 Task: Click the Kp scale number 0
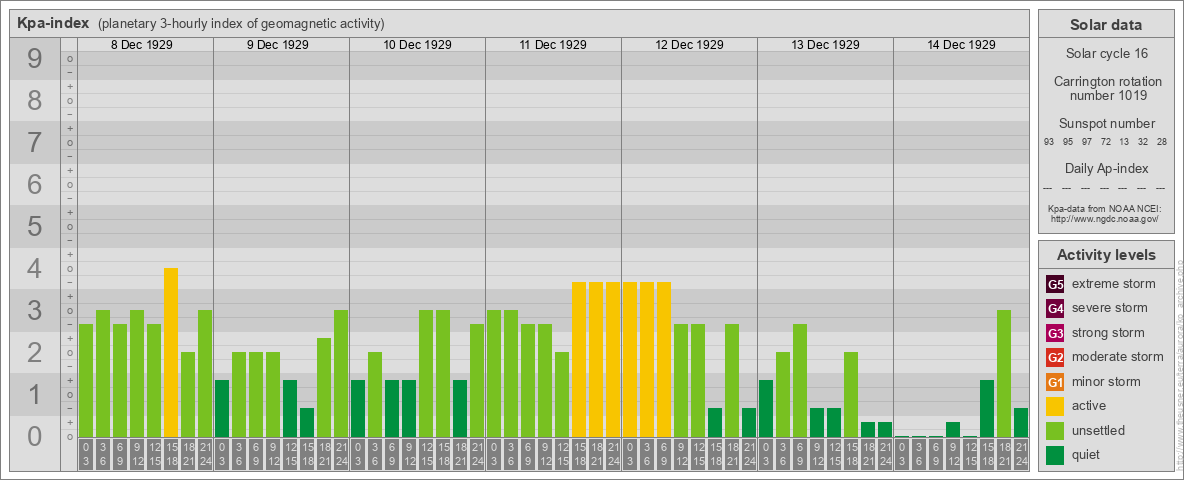(x=34, y=436)
